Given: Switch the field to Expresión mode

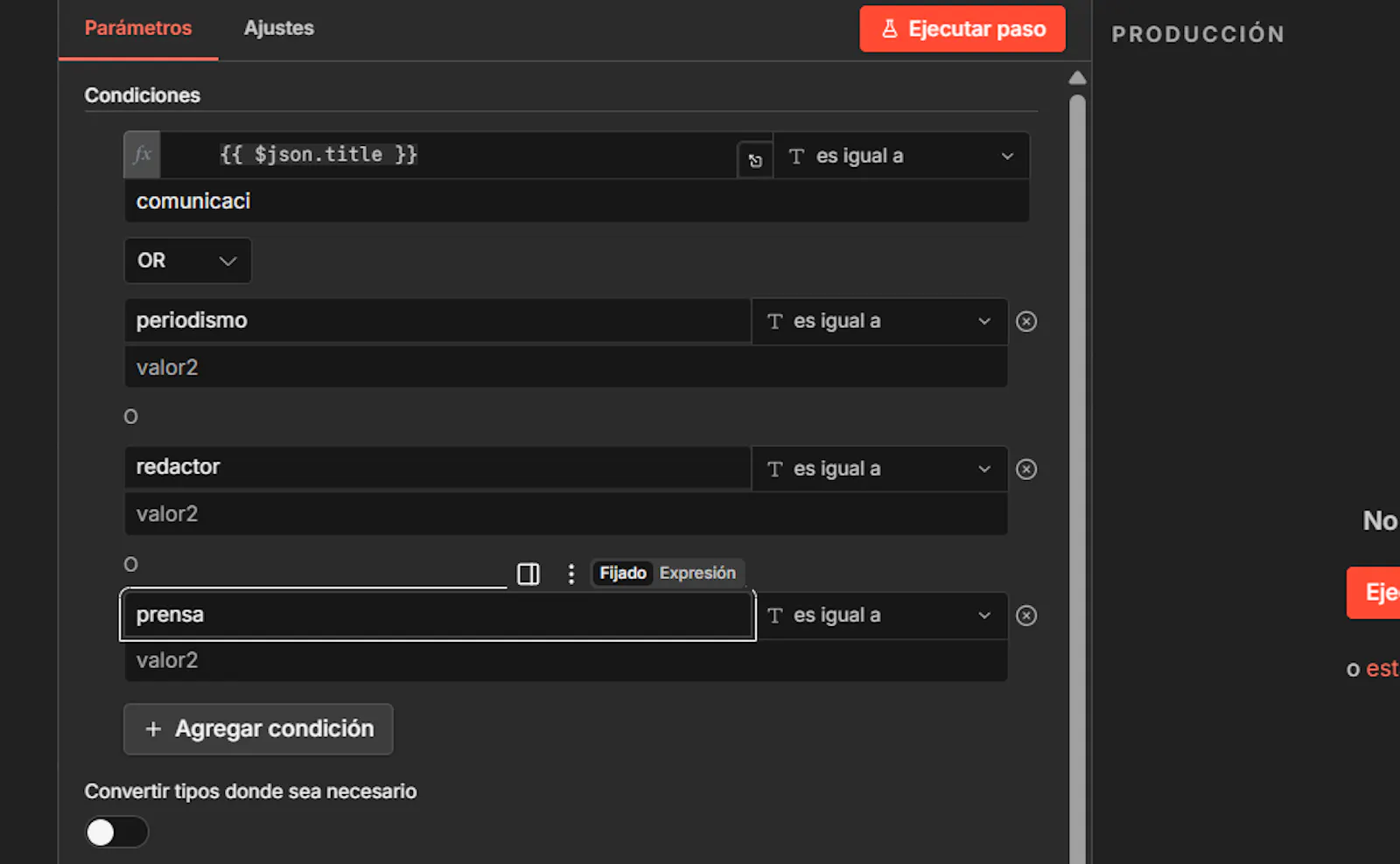Looking at the screenshot, I should coord(697,573).
